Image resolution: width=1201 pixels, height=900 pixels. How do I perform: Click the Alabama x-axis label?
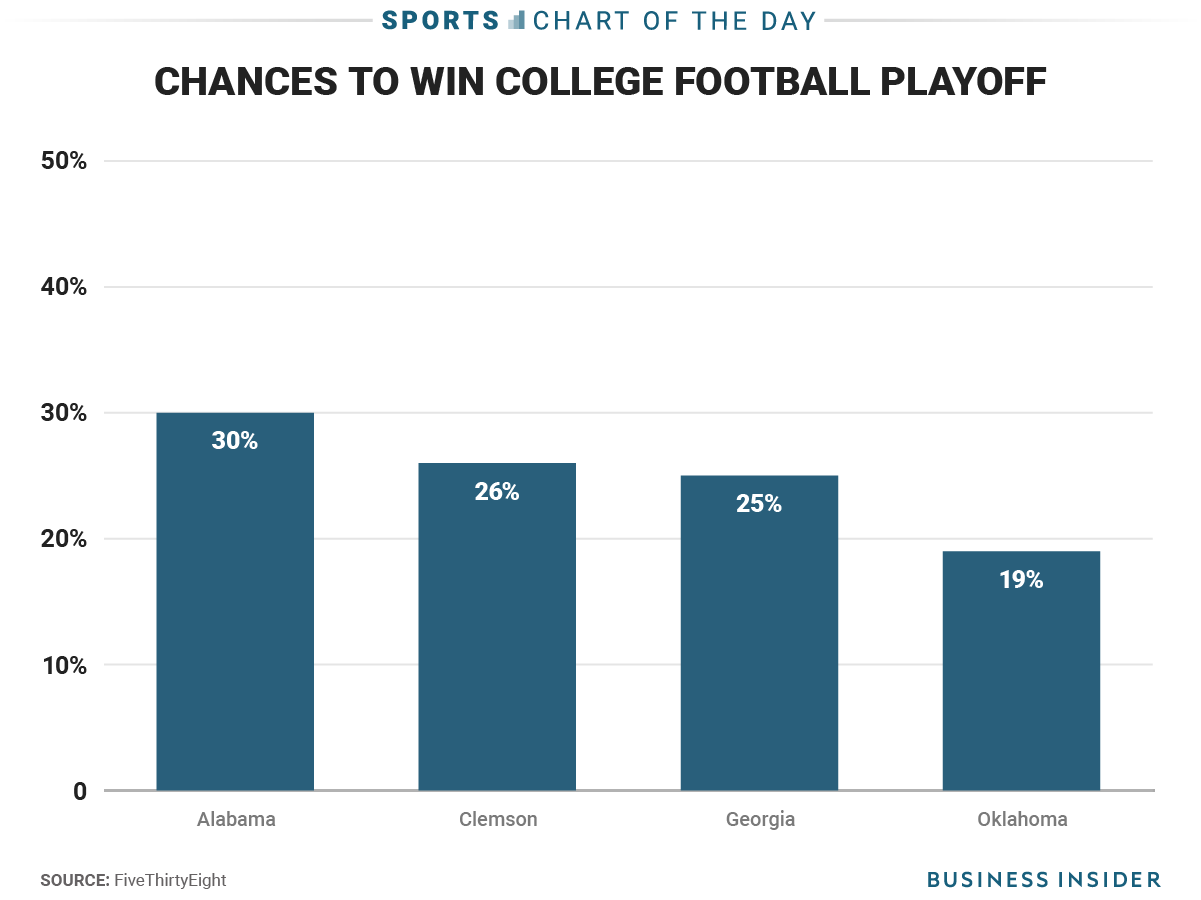[236, 820]
